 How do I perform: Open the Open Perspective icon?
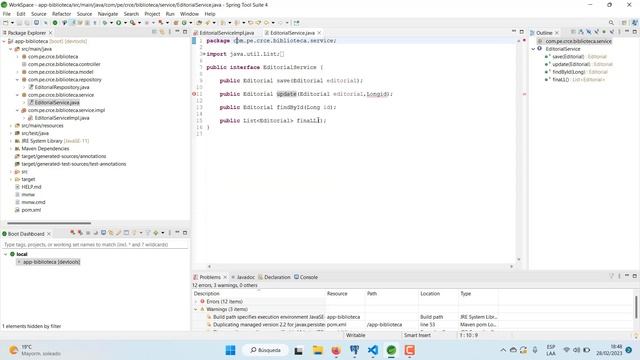click(624, 23)
